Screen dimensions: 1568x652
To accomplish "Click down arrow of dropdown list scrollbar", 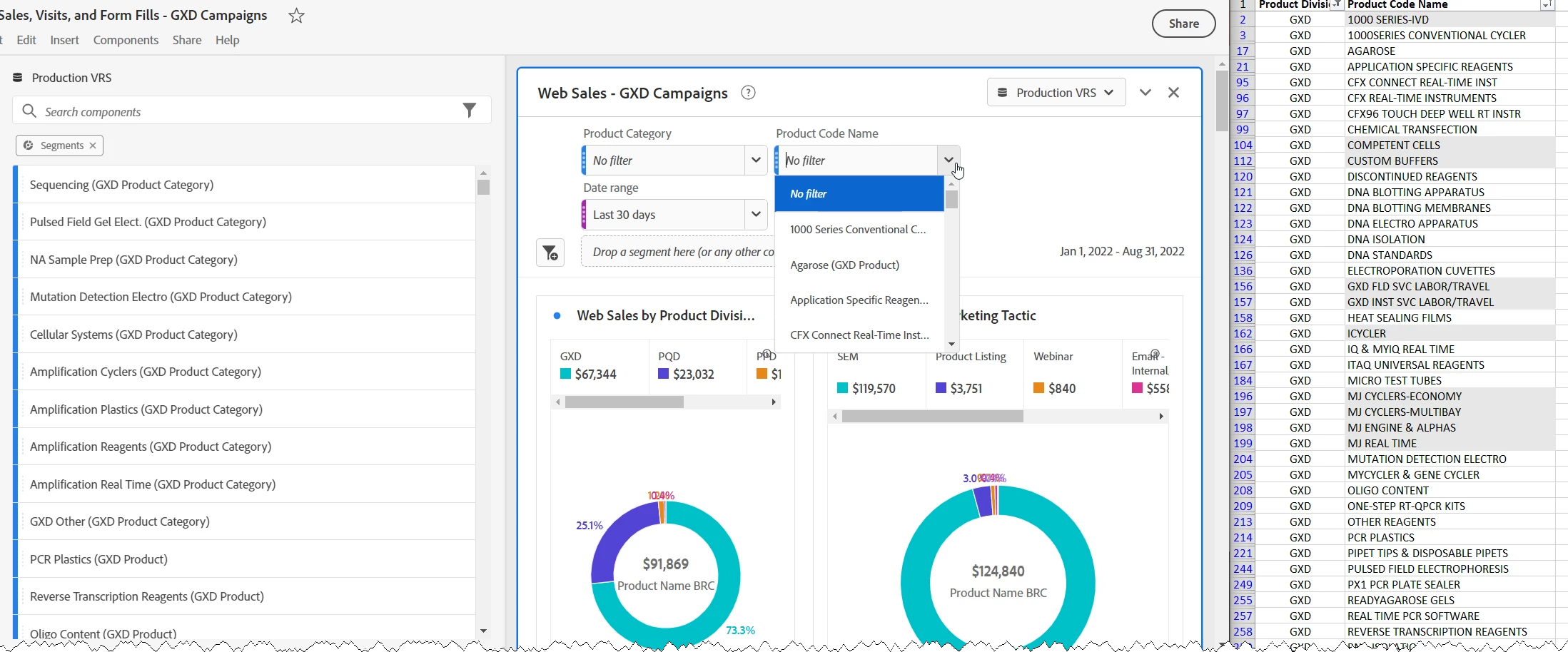I will click(x=951, y=345).
